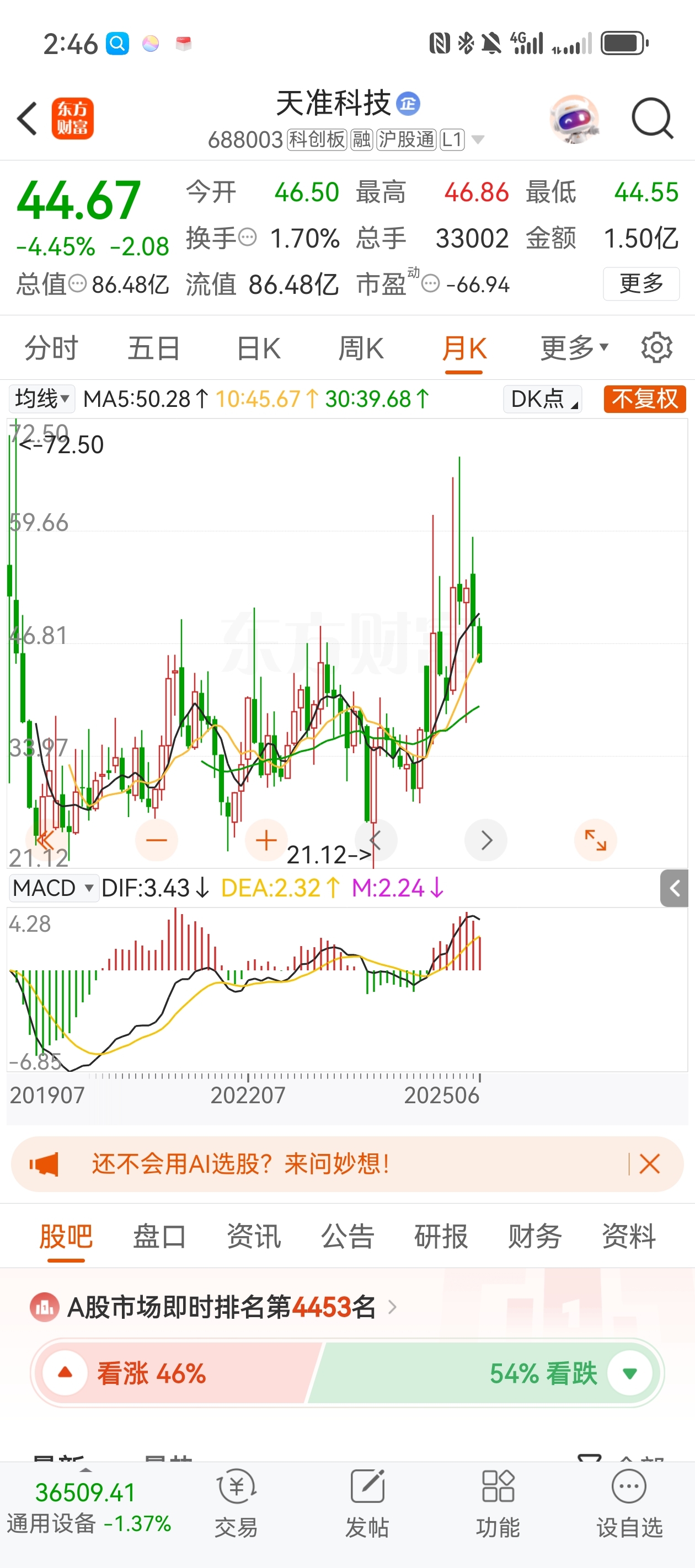
Task: Toggle DK点 indicator
Action: [x=543, y=399]
